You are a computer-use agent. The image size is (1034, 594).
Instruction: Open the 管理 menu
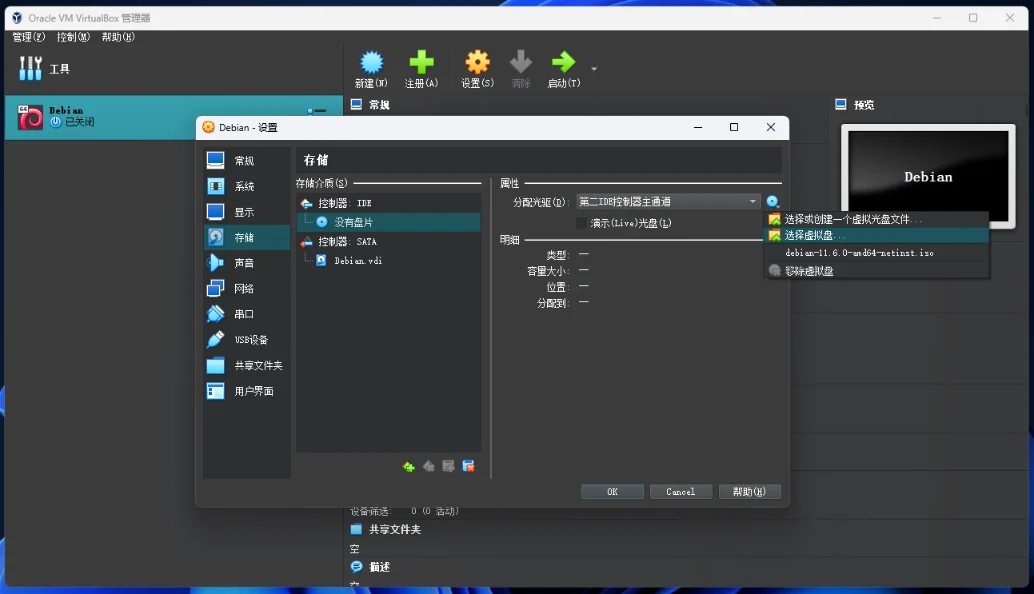click(28, 37)
